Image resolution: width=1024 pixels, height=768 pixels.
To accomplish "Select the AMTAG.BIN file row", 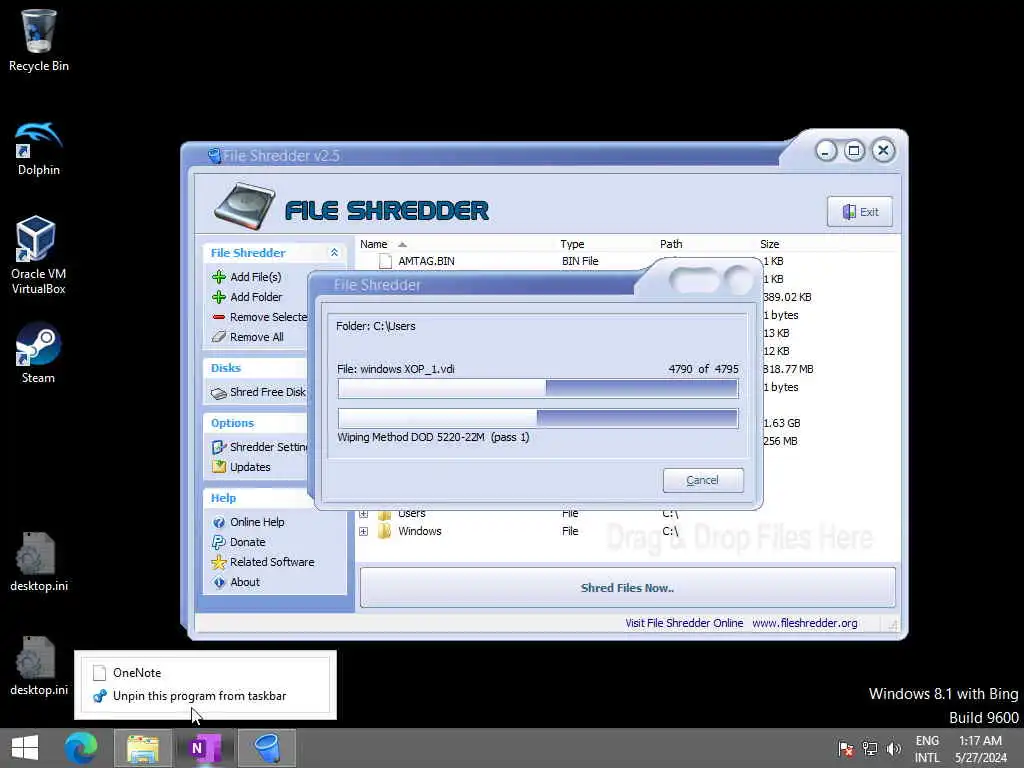I will (629, 261).
